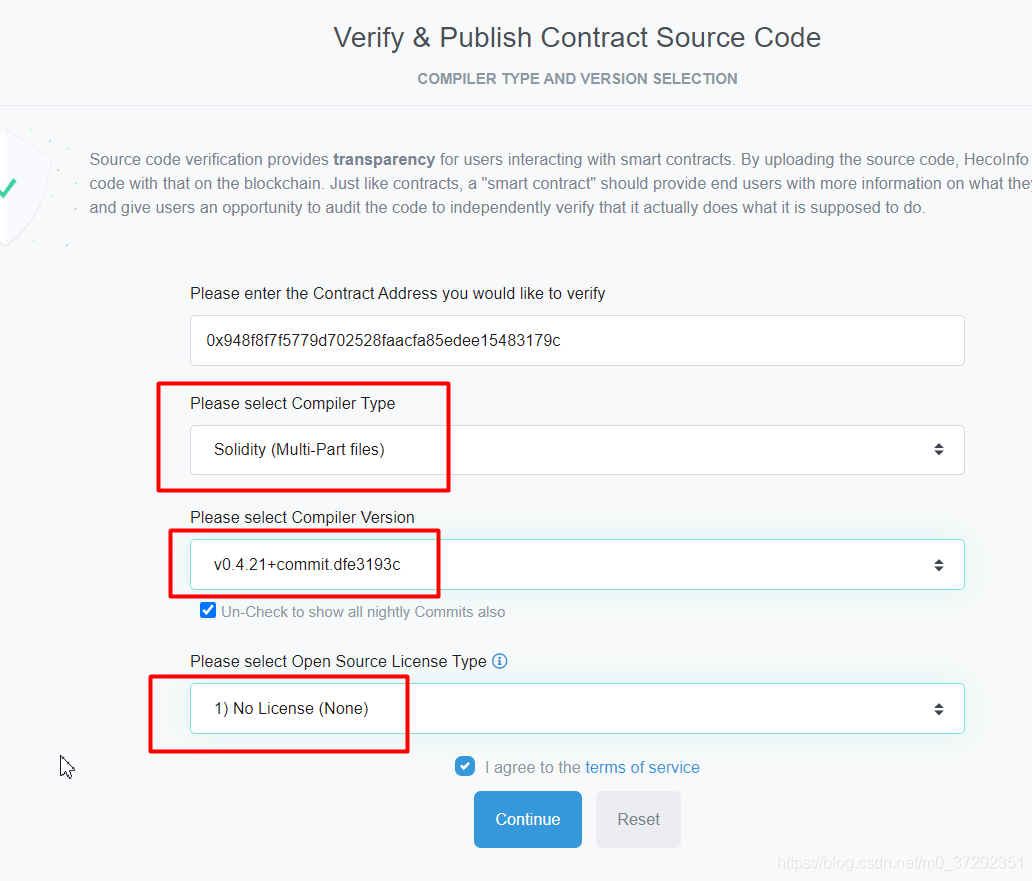Click the 'Please select Open Source License Type' label

point(338,662)
